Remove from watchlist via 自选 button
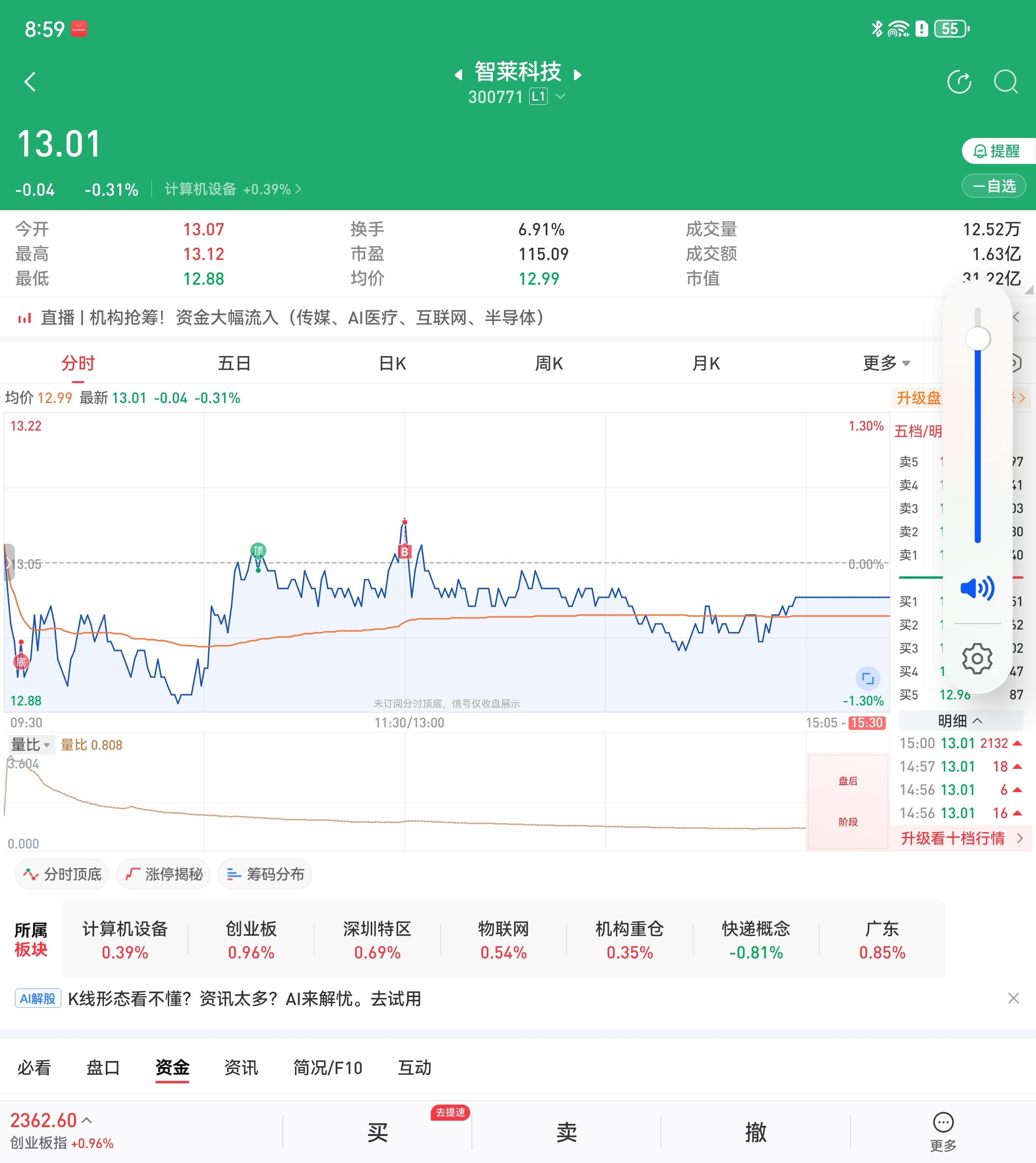The height and width of the screenshot is (1163, 1036). click(x=994, y=186)
